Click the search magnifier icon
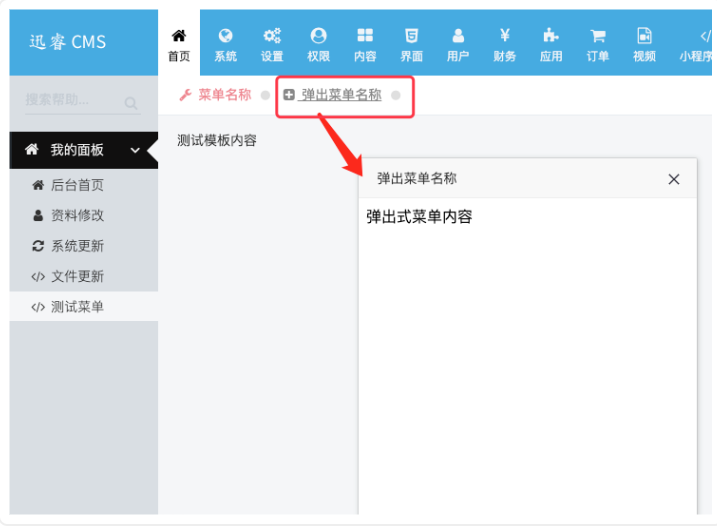This screenshot has width=717, height=528. [131, 103]
